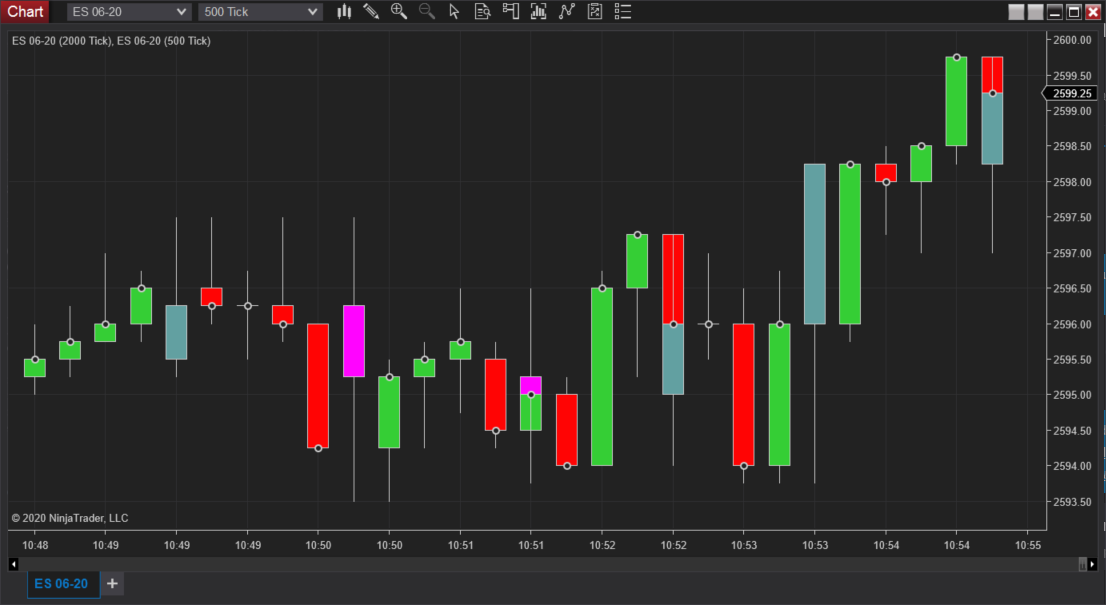Viewport: 1106px width, 605px height.
Task: Show the data box
Action: tap(482, 11)
